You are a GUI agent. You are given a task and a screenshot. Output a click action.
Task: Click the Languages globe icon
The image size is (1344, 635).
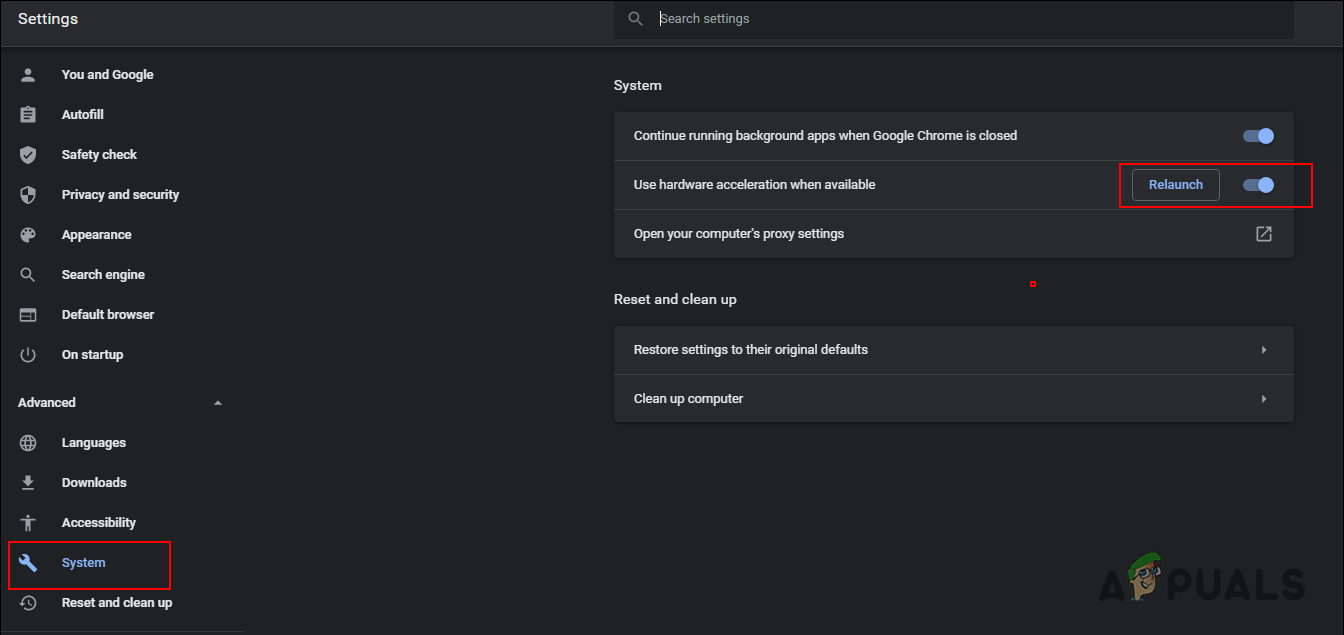pyautogui.click(x=28, y=443)
